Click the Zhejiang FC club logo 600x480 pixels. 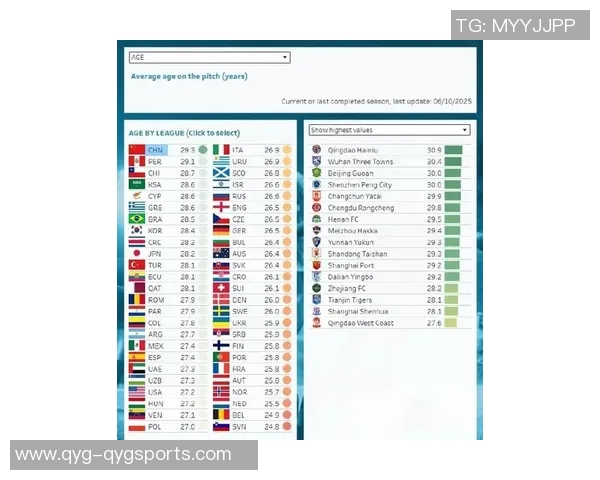click(317, 288)
